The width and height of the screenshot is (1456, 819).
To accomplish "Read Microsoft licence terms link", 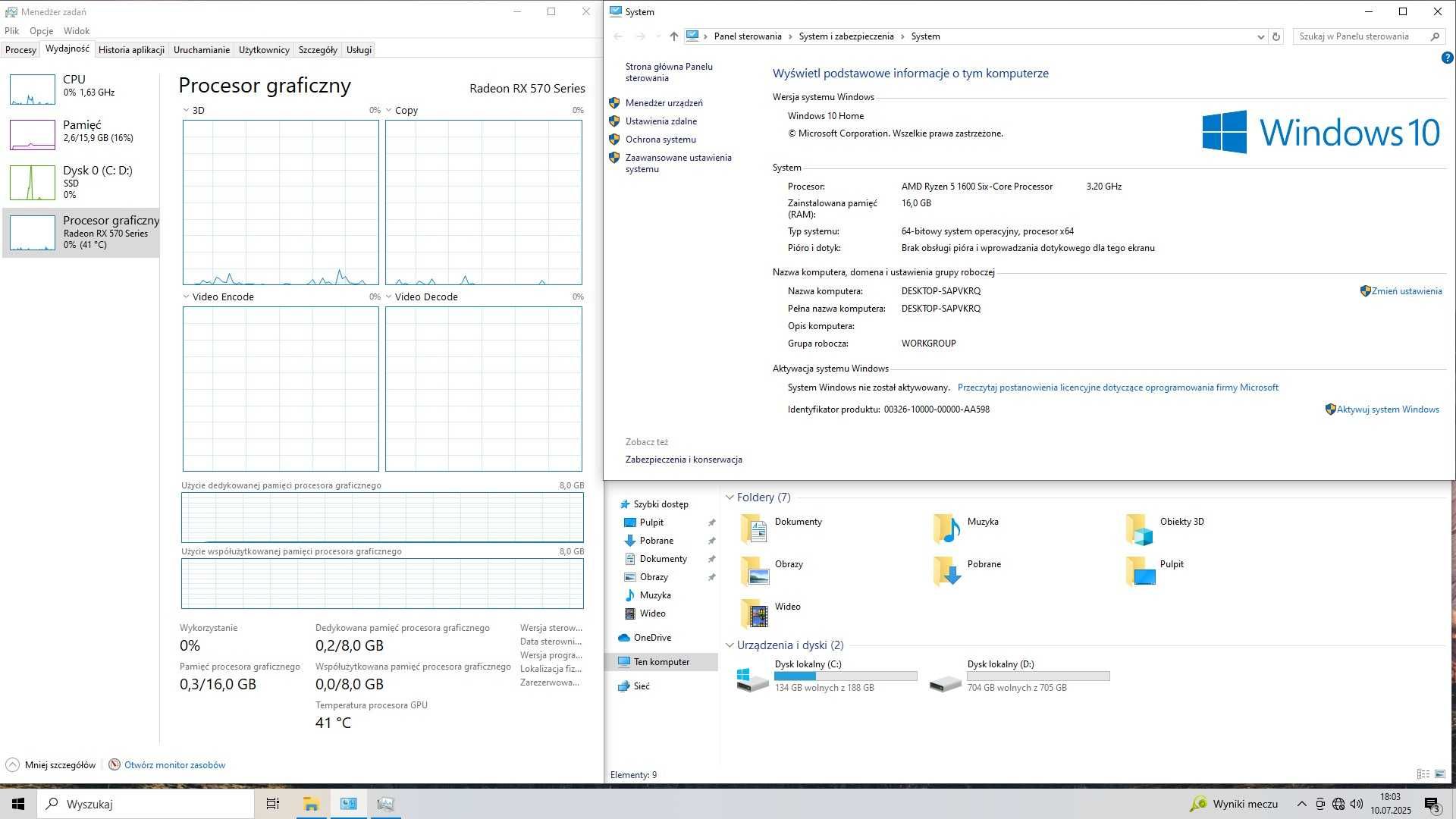I will pos(1118,388).
